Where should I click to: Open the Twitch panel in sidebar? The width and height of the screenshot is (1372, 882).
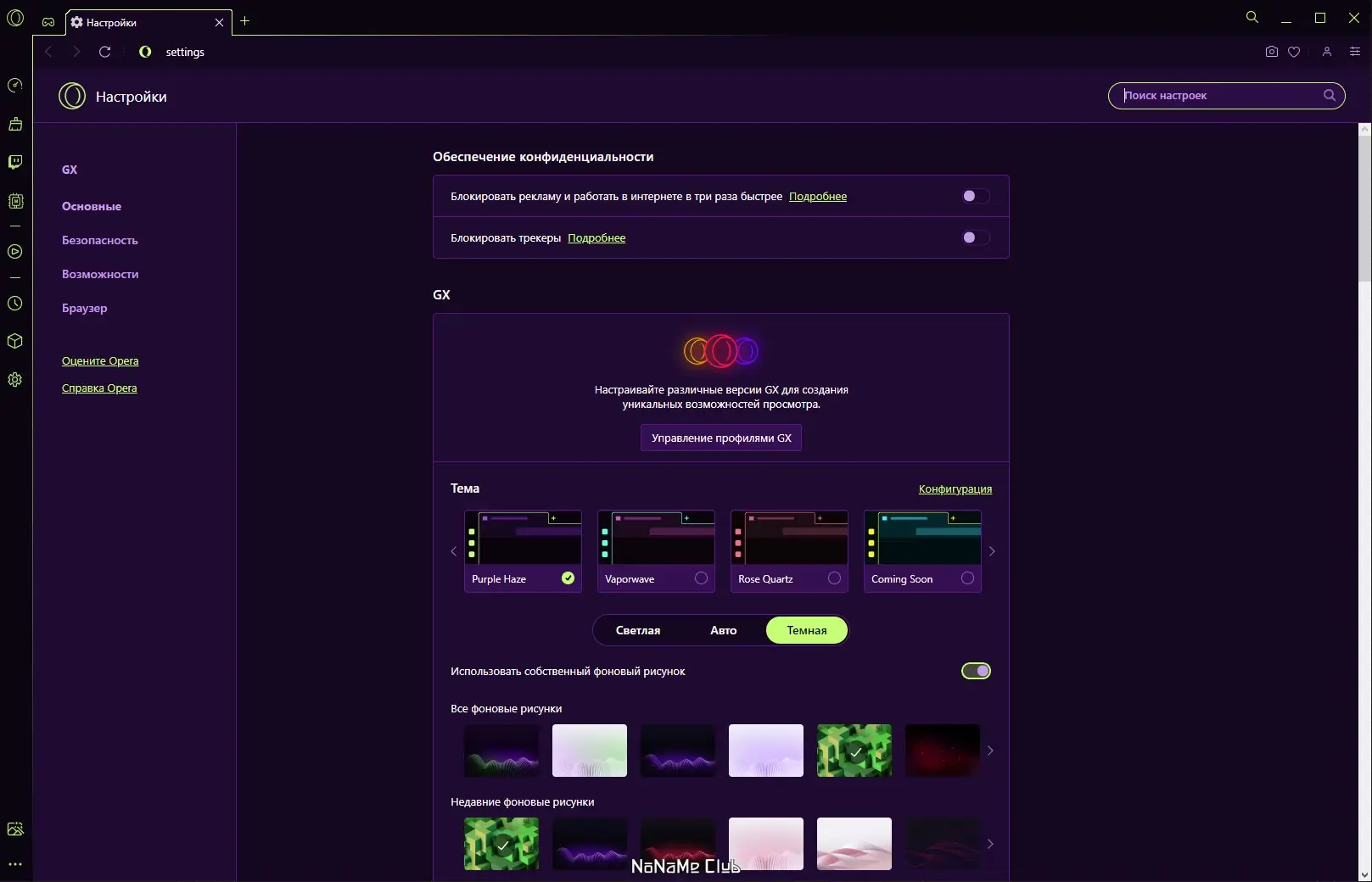pos(15,162)
